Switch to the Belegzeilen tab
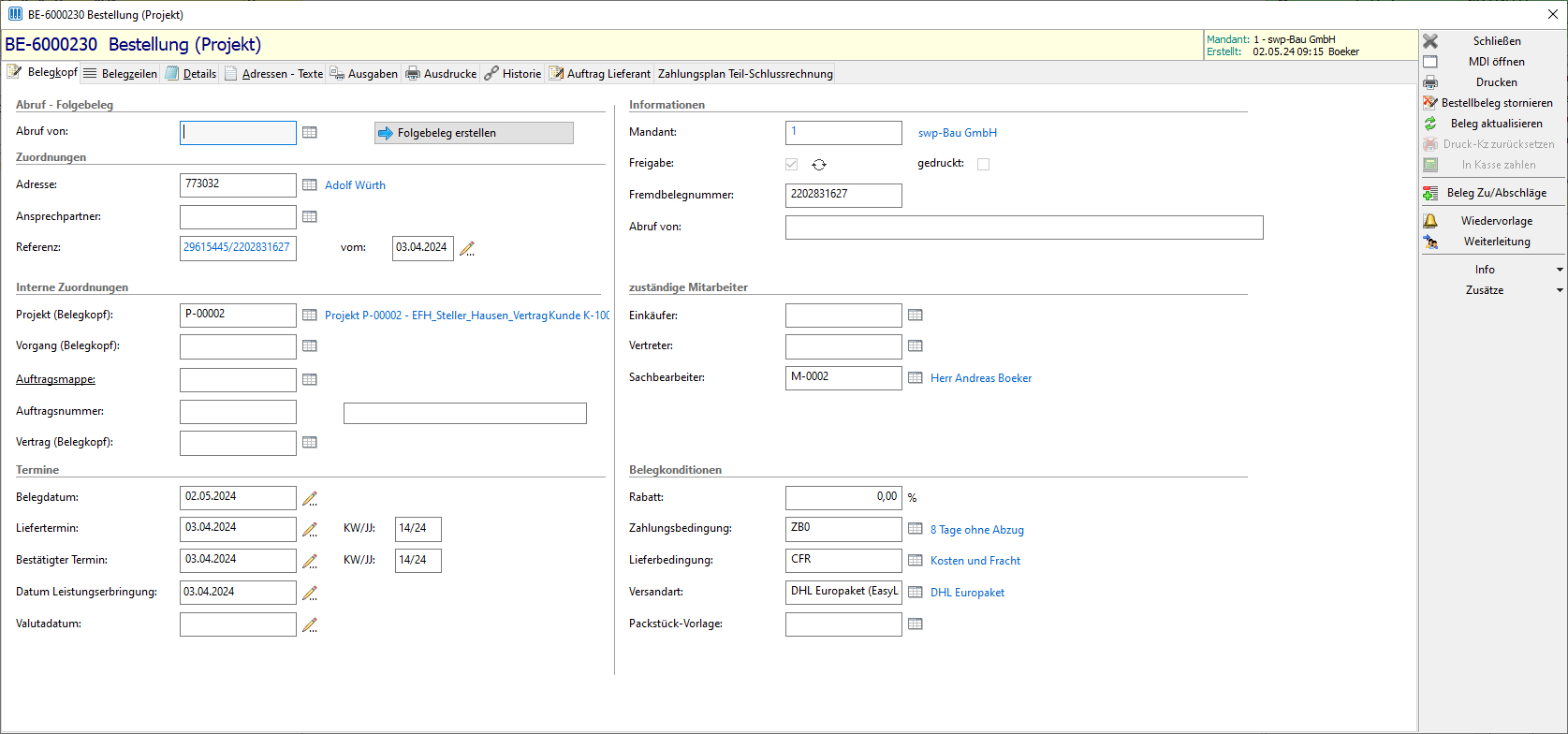The image size is (1568, 734). click(x=120, y=74)
